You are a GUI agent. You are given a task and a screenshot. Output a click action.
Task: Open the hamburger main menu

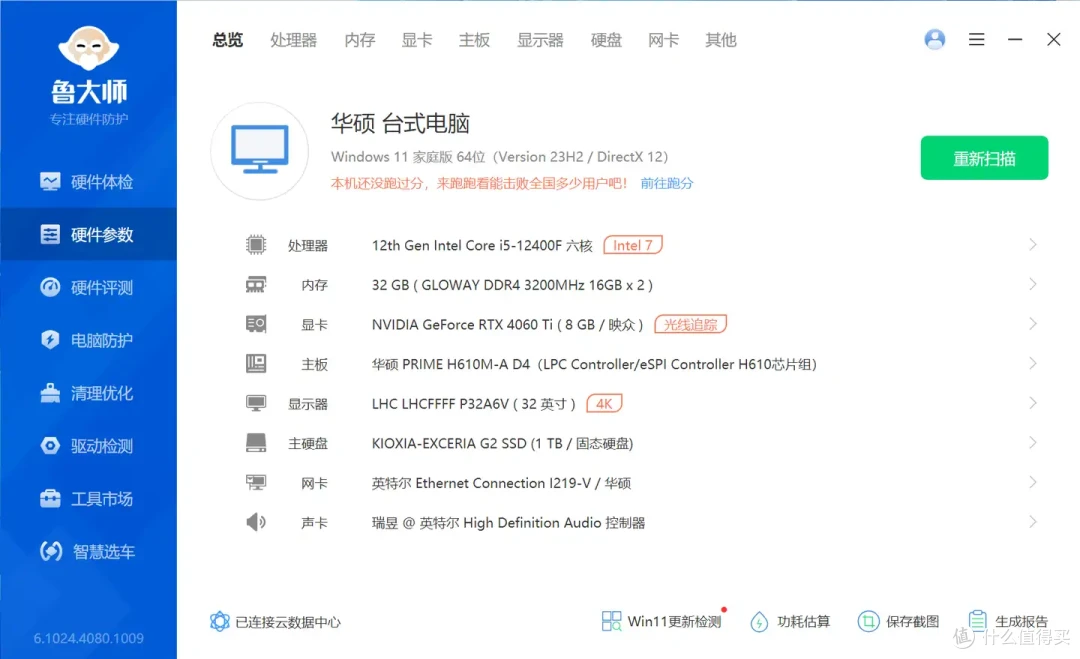click(976, 39)
